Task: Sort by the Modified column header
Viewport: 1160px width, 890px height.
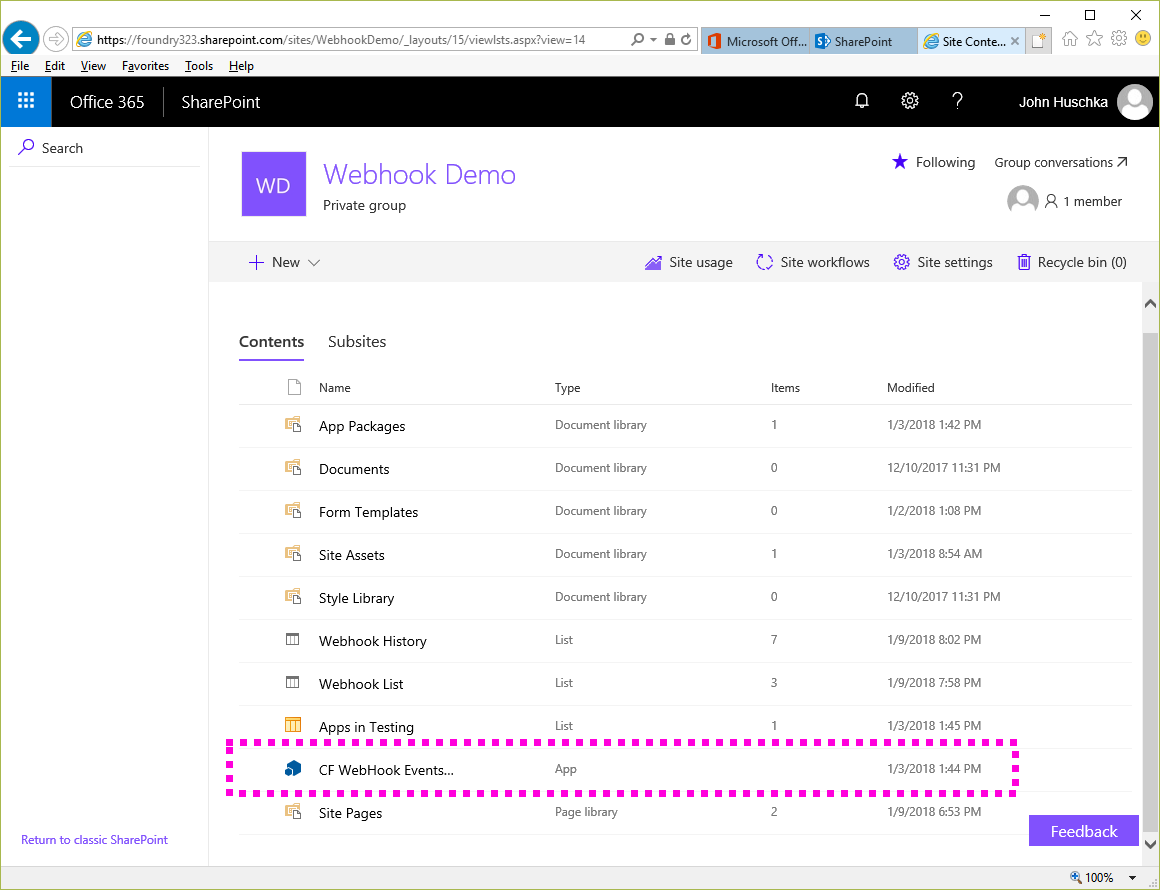Action: click(x=911, y=388)
